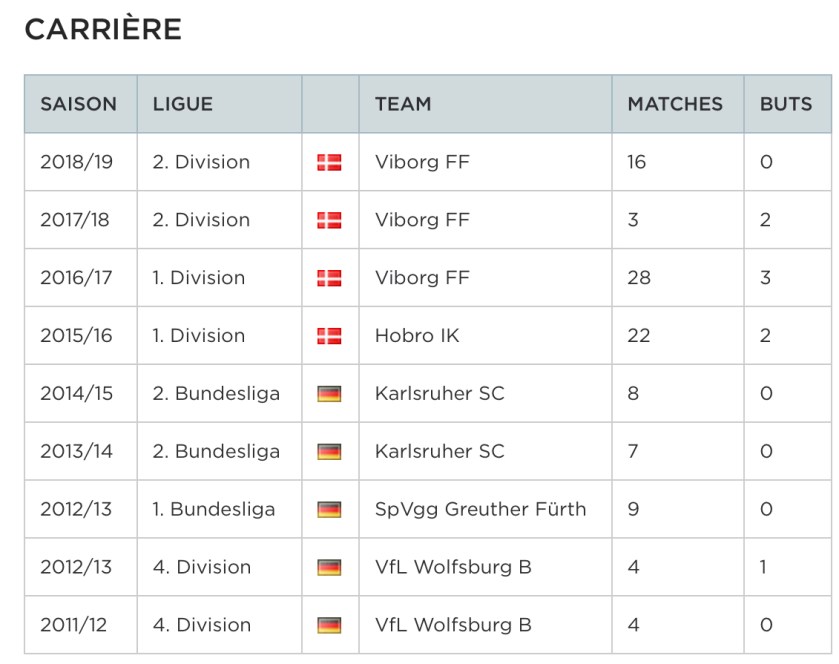
Task: Click the Danish flag in the 2017/18 row
Action: [x=329, y=220]
